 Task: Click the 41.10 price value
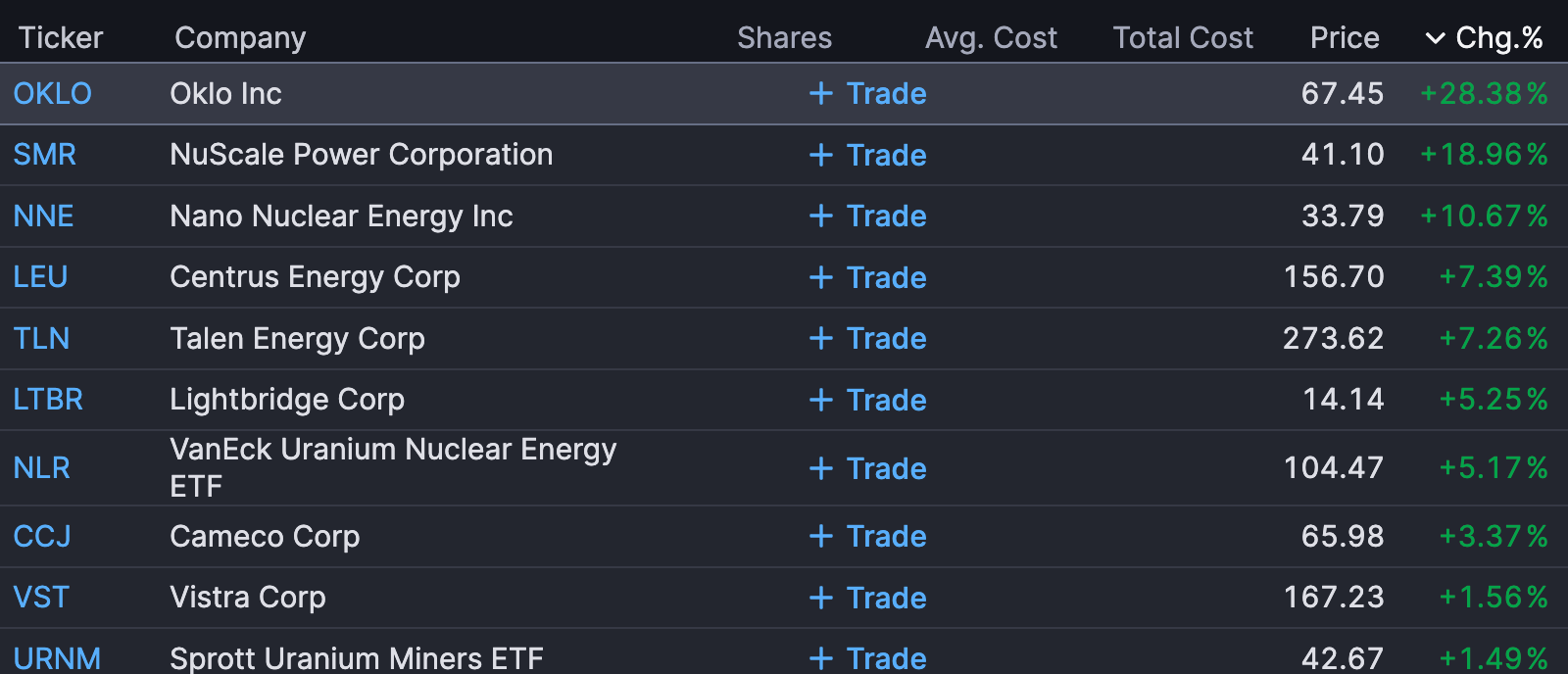pyautogui.click(x=1342, y=155)
